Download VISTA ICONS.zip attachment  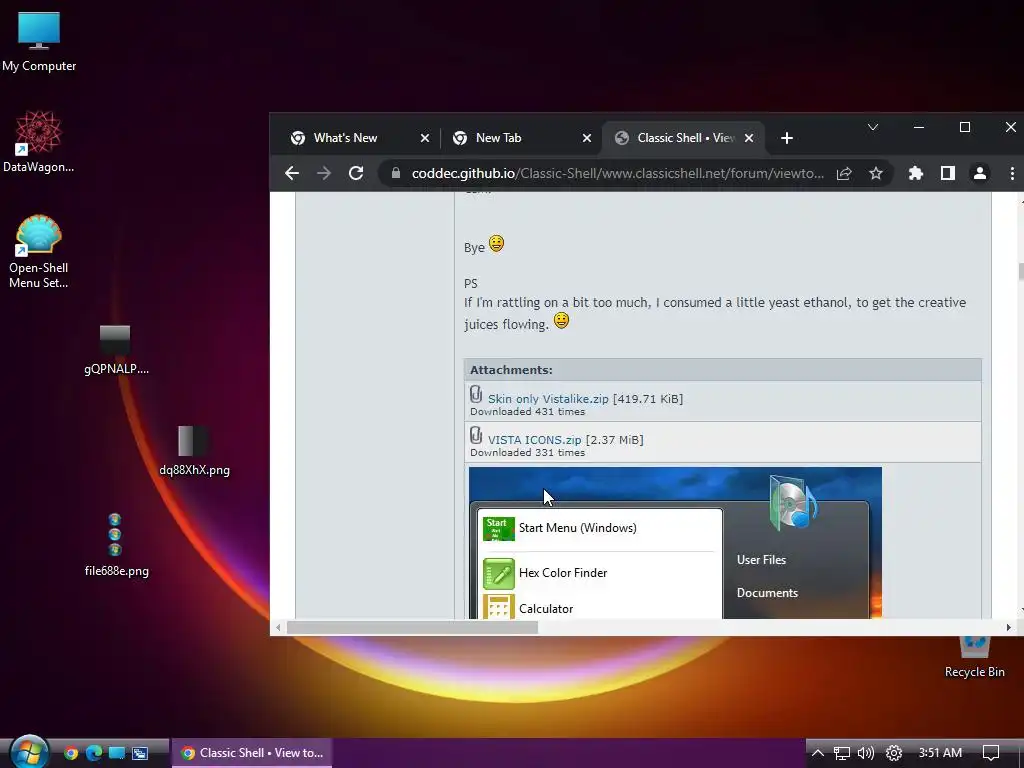coord(534,440)
